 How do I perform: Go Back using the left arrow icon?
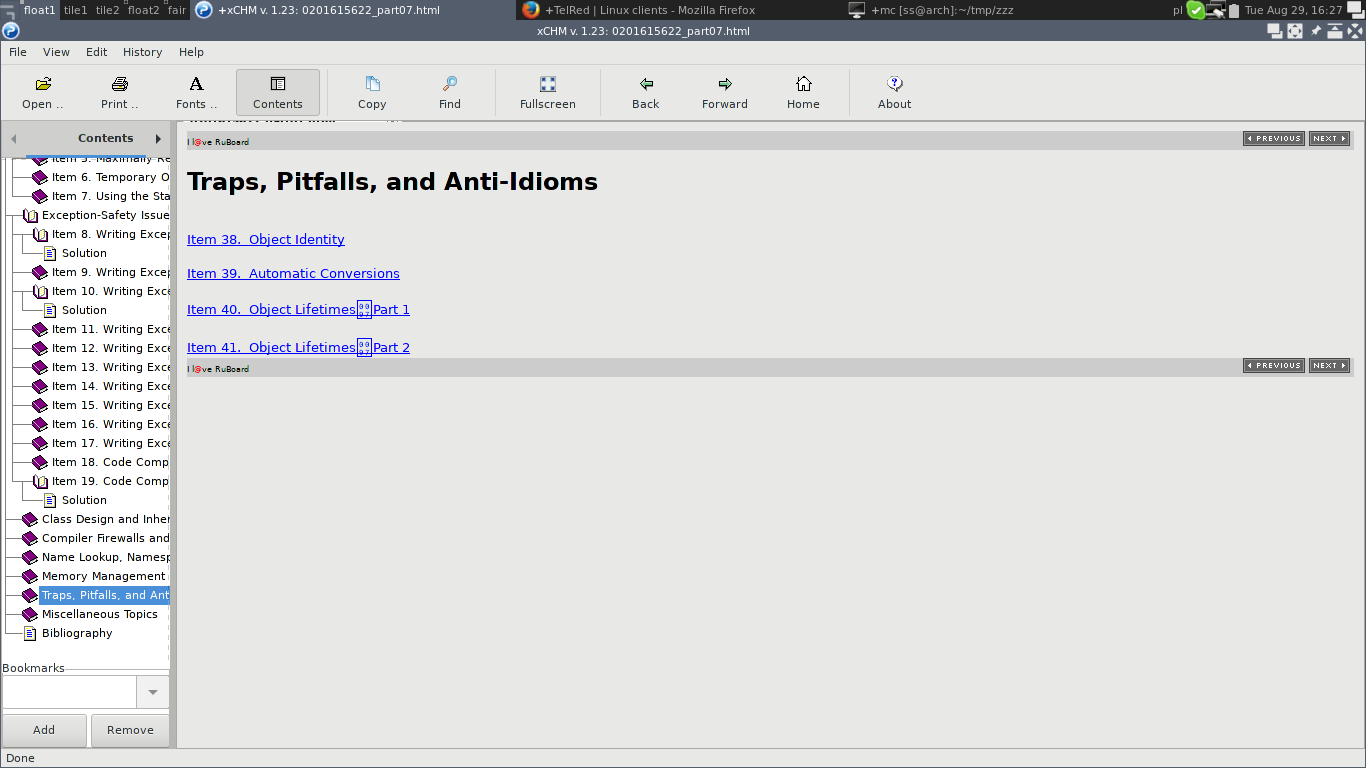point(646,93)
